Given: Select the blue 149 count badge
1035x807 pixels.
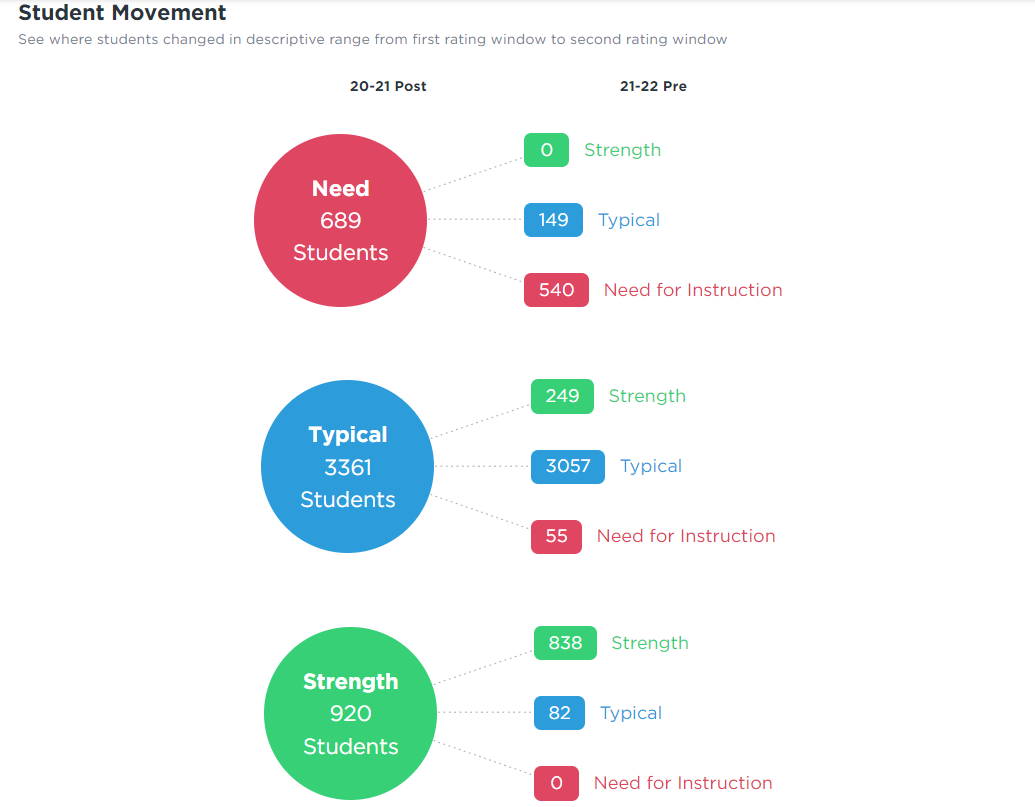Looking at the screenshot, I should point(553,220).
